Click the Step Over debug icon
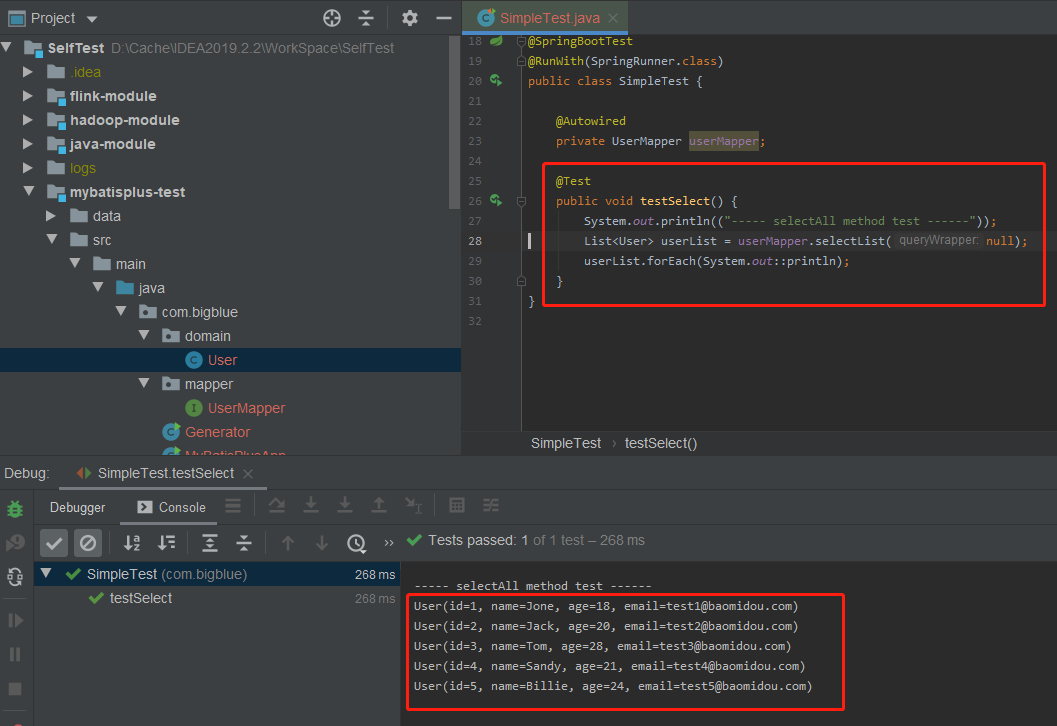Image resolution: width=1057 pixels, height=726 pixels. point(276,506)
